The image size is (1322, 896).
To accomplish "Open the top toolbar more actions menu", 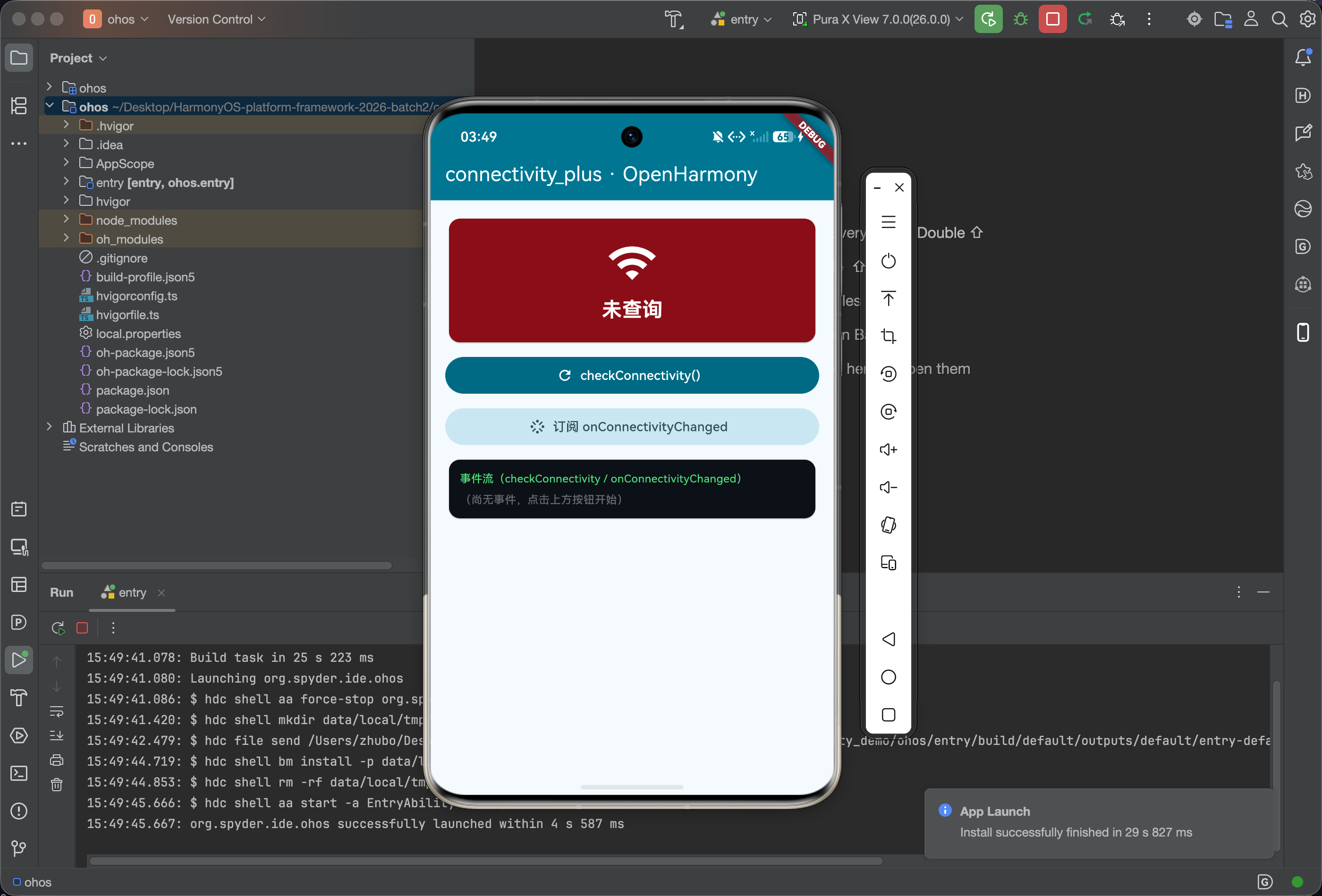I will click(x=1149, y=19).
